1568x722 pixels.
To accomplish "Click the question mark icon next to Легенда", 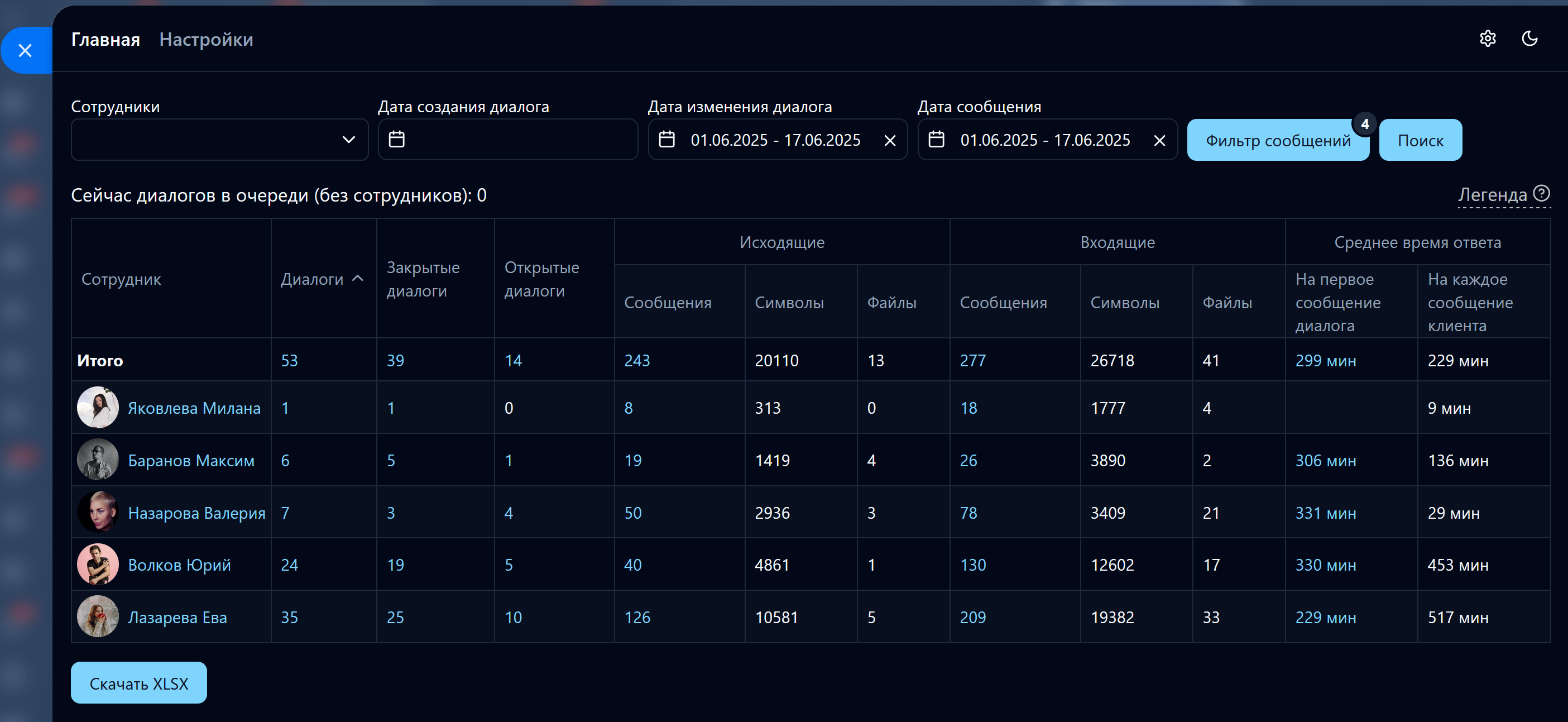I will [1541, 194].
